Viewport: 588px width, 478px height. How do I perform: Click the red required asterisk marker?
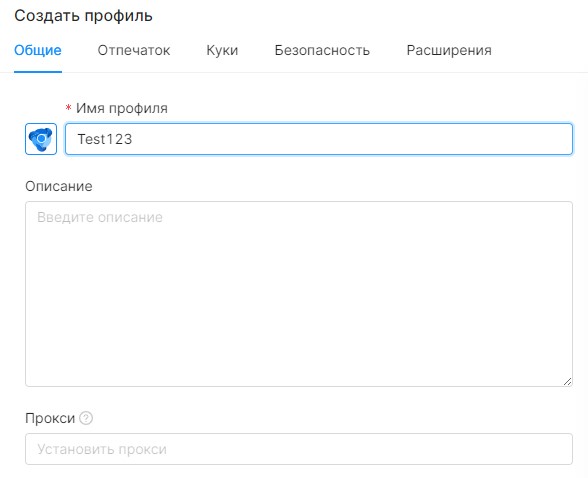click(x=68, y=108)
